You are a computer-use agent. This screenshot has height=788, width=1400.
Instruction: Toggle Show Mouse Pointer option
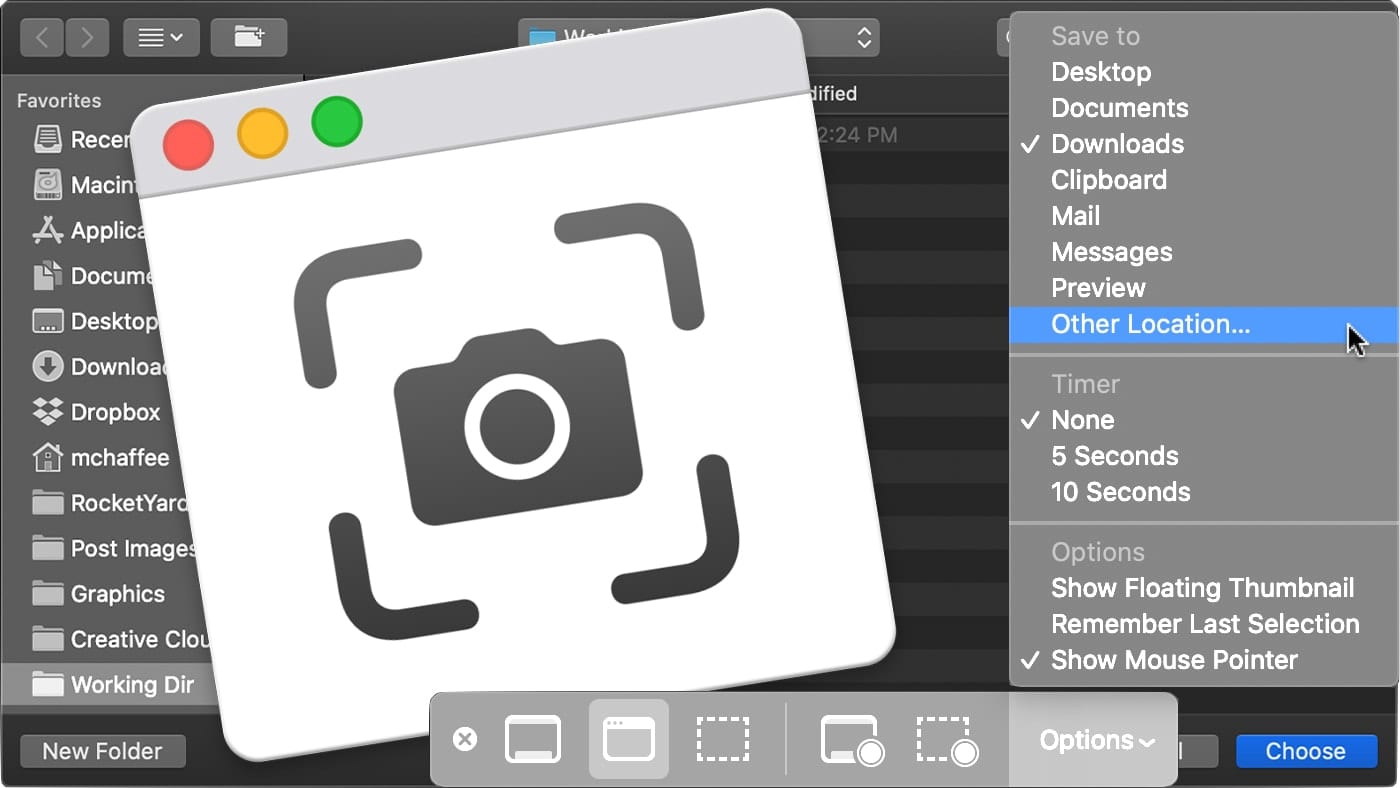(x=1174, y=660)
